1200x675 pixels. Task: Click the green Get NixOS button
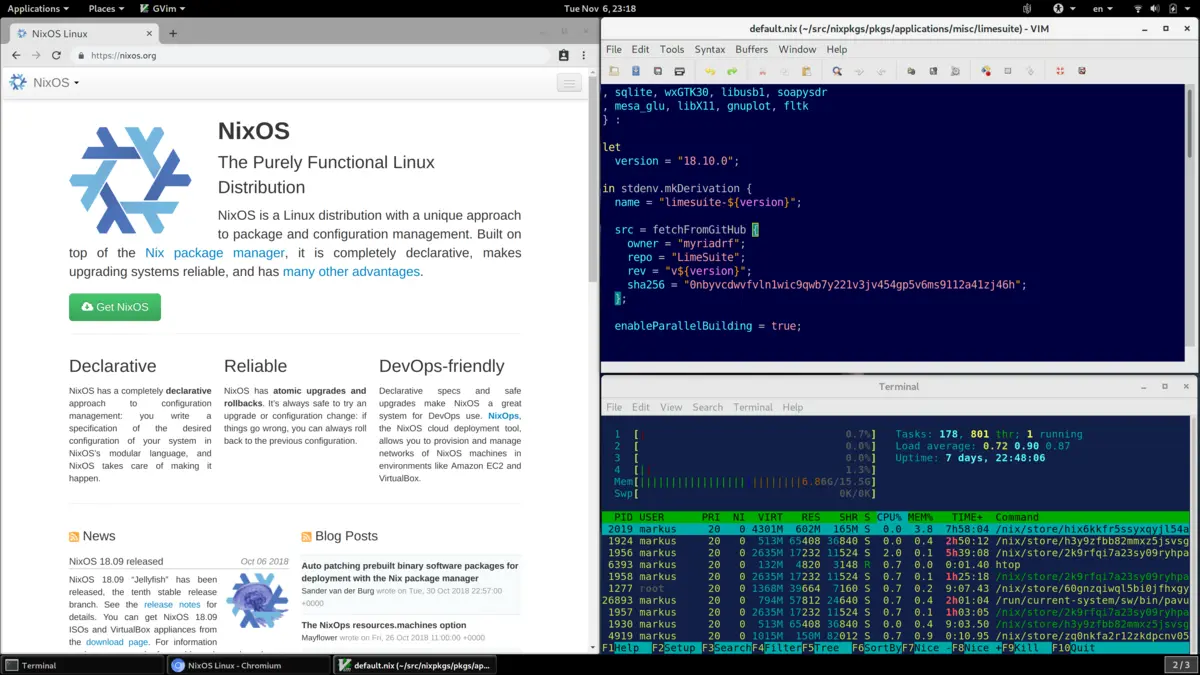tap(115, 307)
